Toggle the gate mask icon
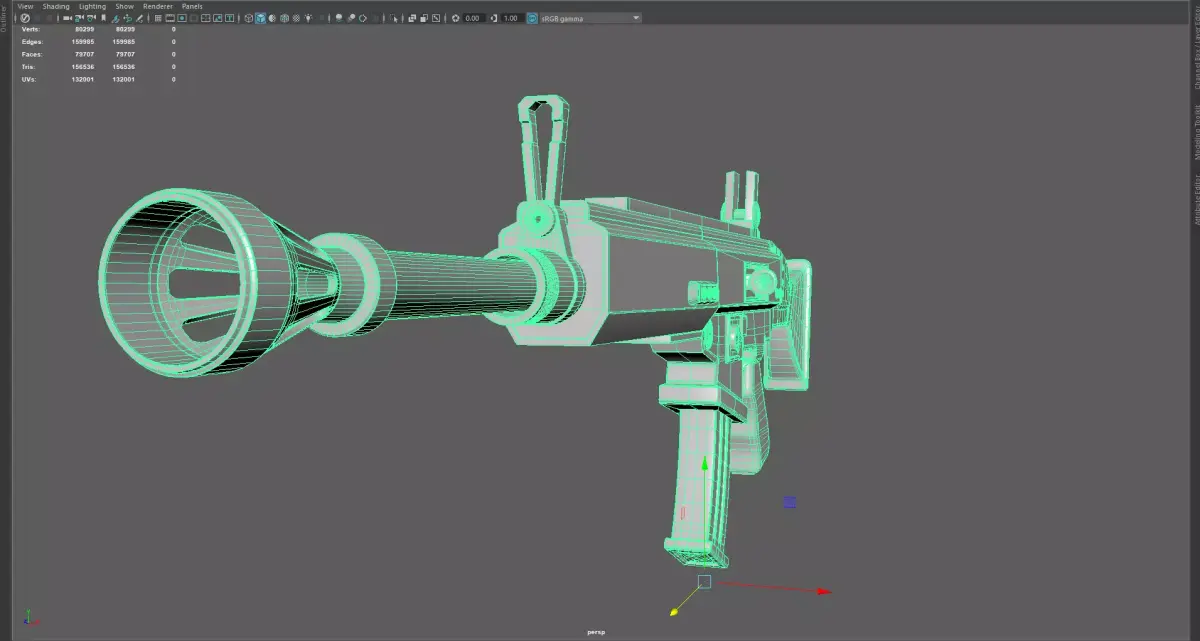The height and width of the screenshot is (641, 1200). [194, 18]
